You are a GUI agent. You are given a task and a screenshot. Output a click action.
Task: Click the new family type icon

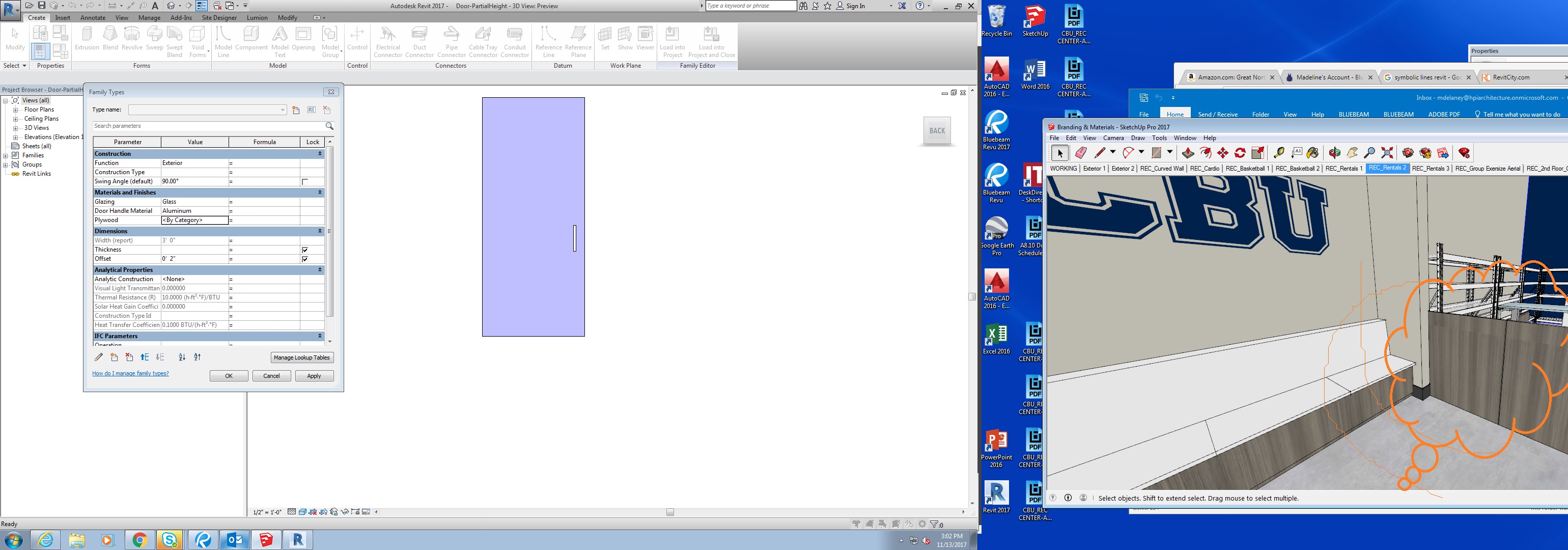(296, 110)
